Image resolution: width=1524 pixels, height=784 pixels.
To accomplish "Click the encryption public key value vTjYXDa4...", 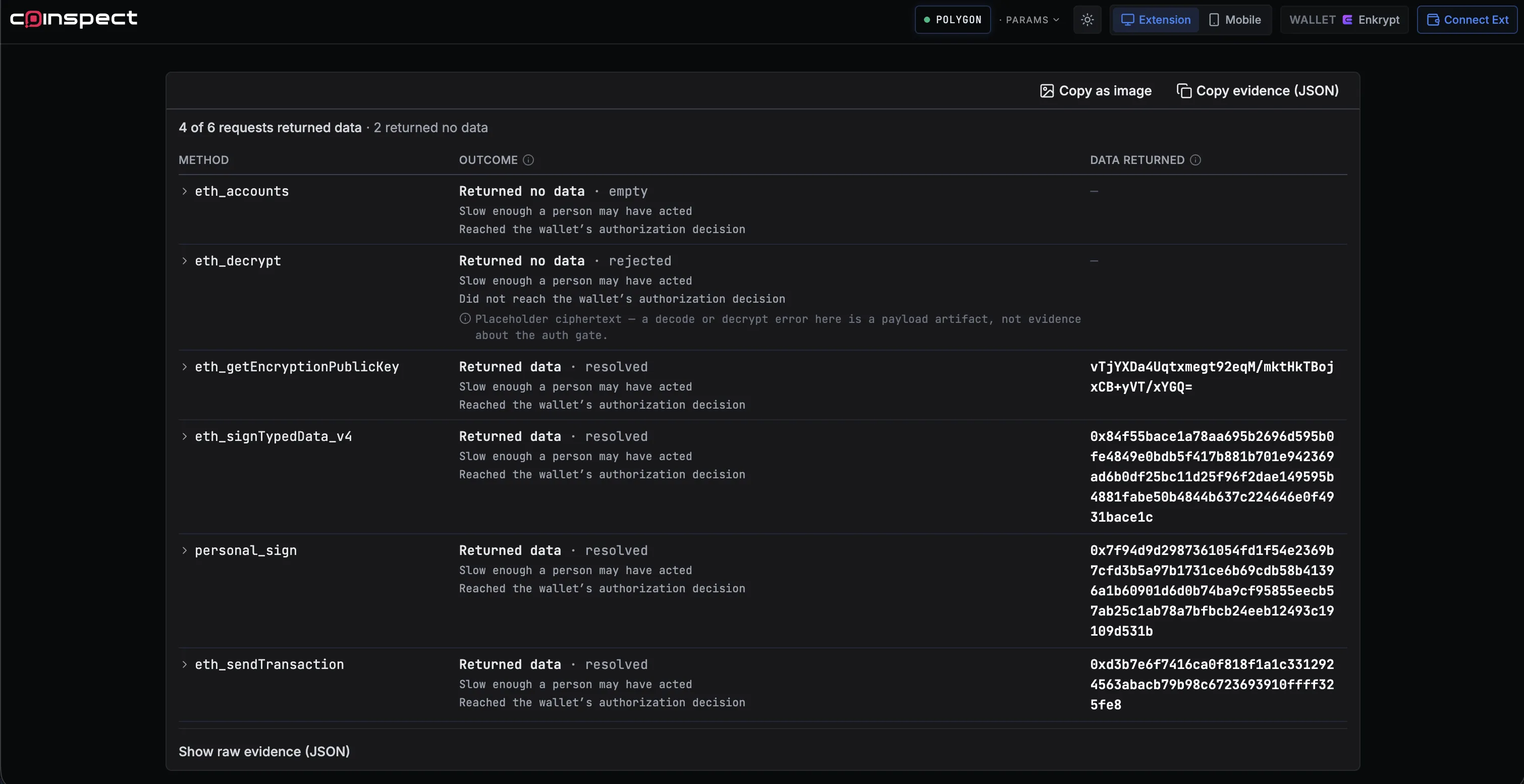I will tap(1212, 377).
